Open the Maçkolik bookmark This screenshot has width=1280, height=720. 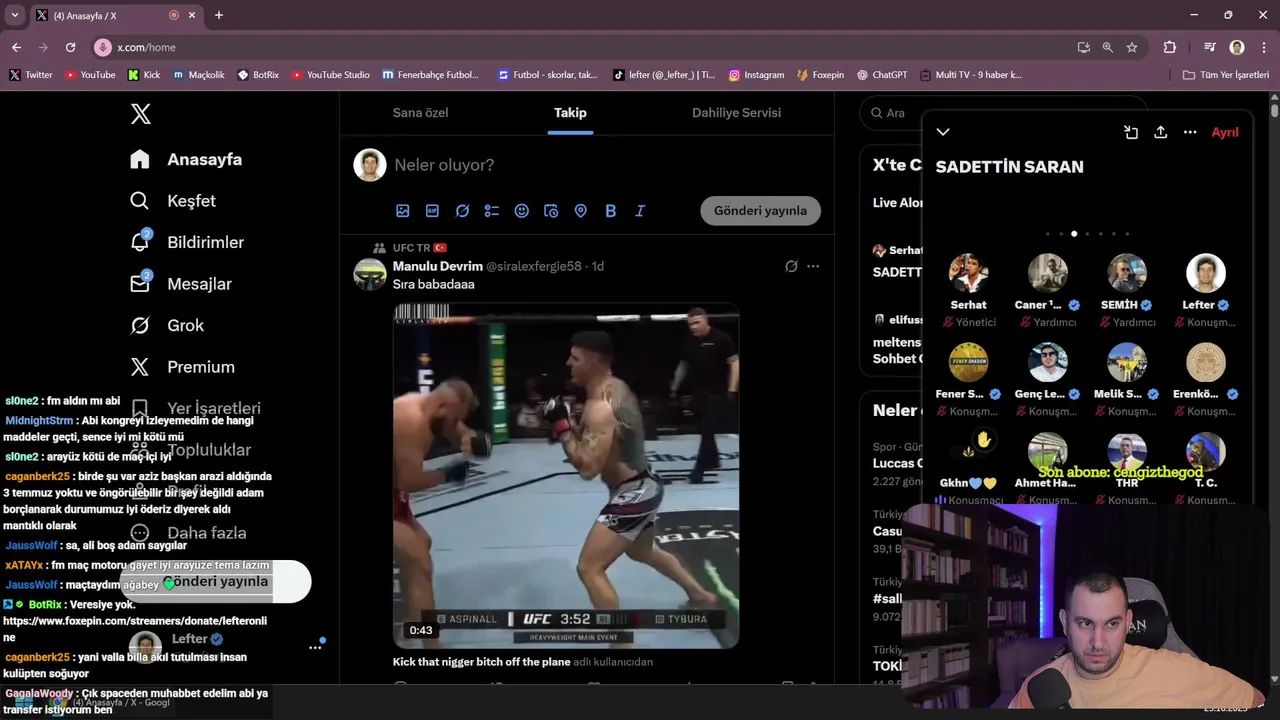click(198, 75)
